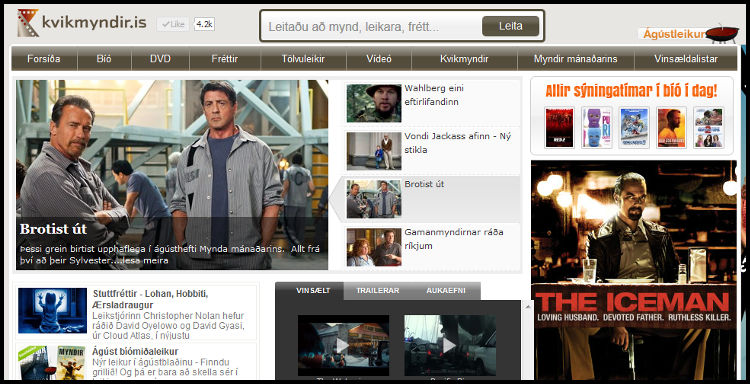Focus the 'Leitaðu að mynd' search field
Image resolution: width=750 pixels, height=384 pixels.
pos(372,26)
